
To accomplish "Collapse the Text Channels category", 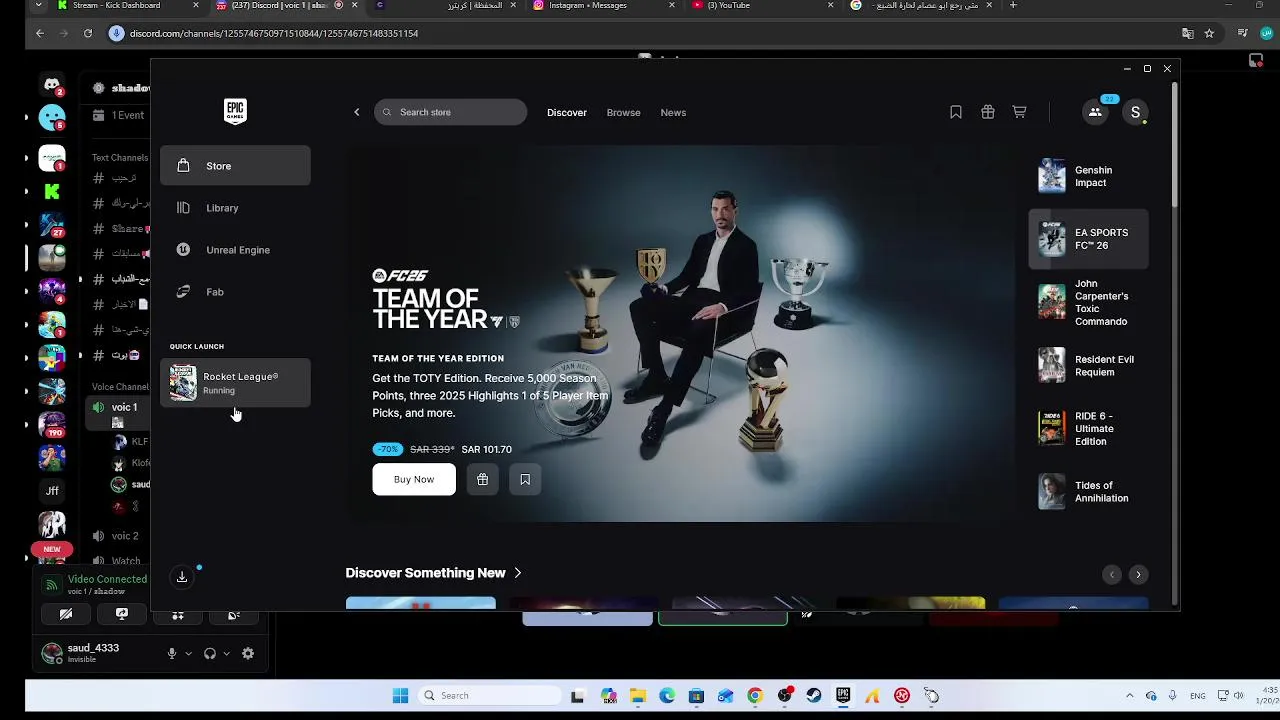I will [120, 157].
